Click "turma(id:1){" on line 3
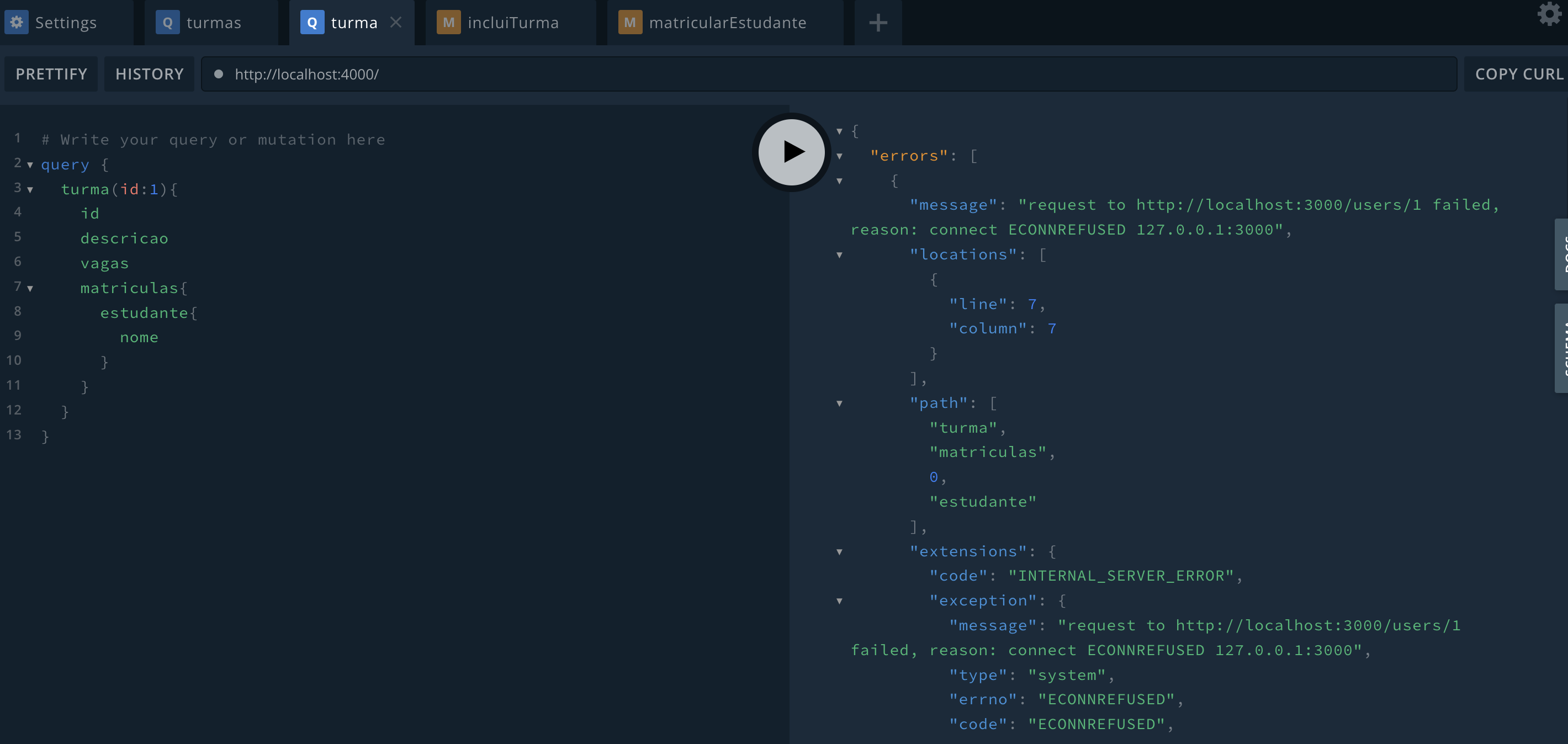 [119, 189]
